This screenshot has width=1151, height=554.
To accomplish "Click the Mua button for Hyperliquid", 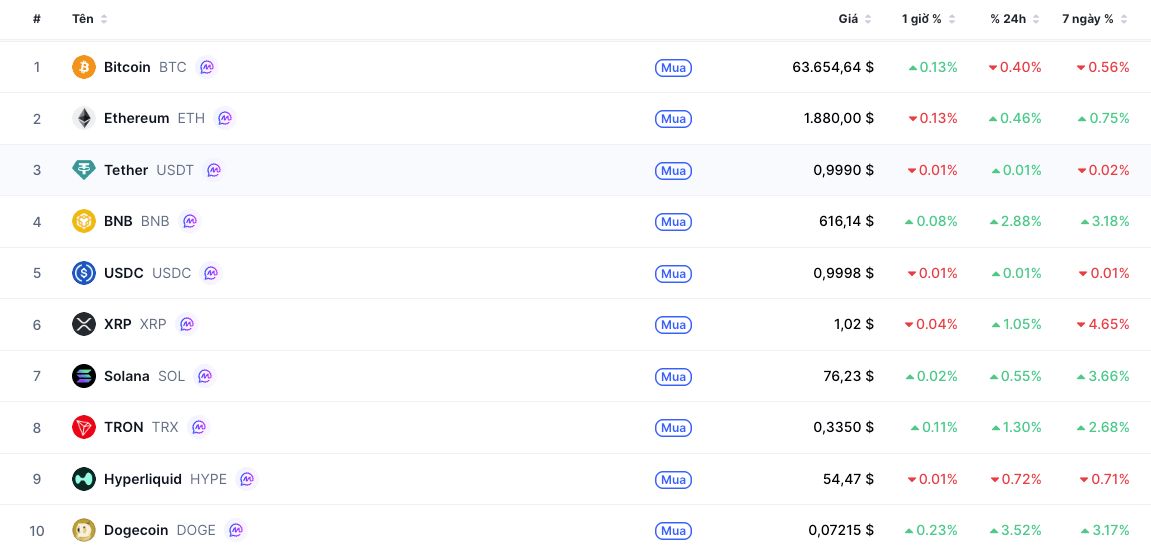I will (673, 480).
